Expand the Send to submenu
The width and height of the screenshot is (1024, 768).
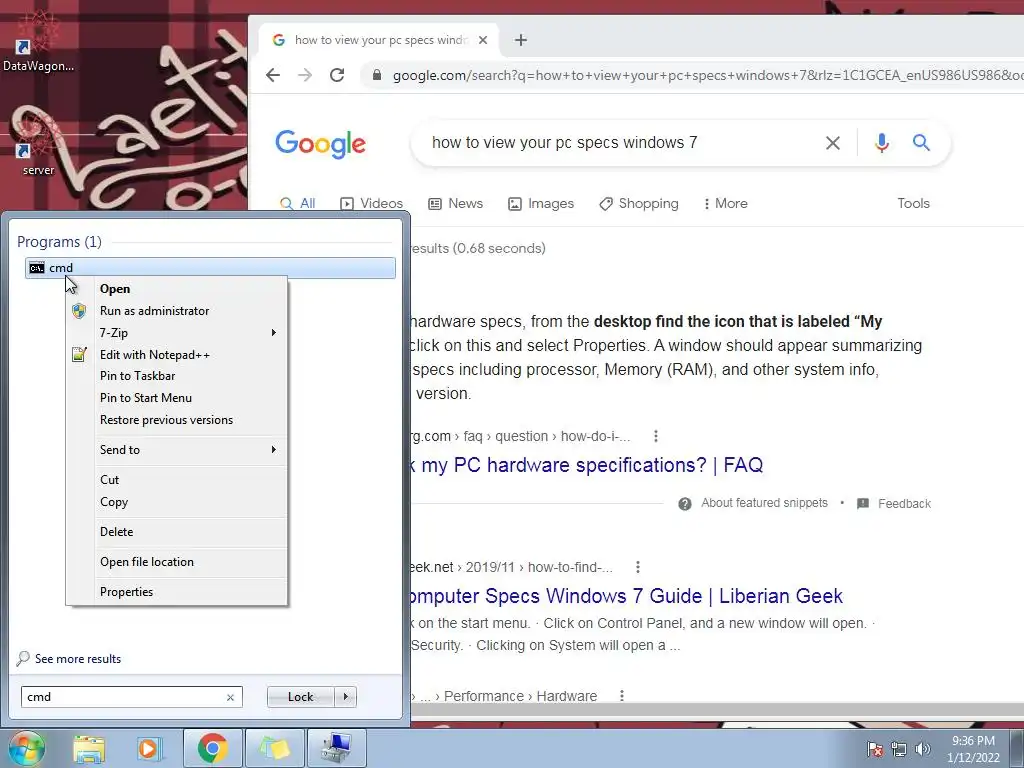tap(176, 449)
